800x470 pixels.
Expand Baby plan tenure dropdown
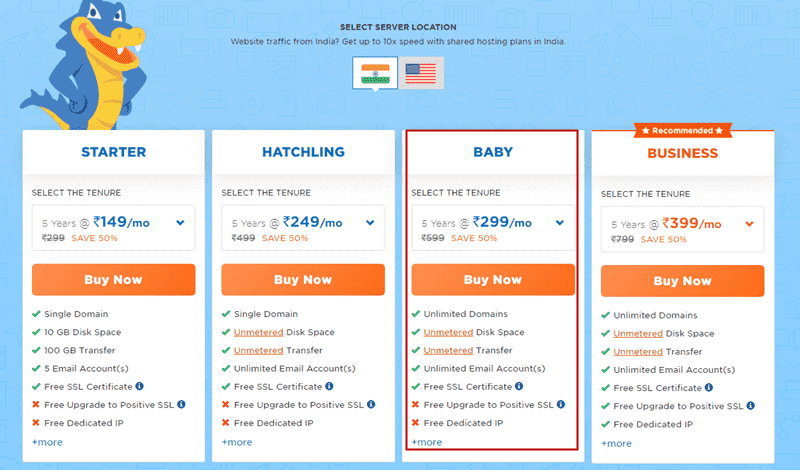(x=560, y=223)
